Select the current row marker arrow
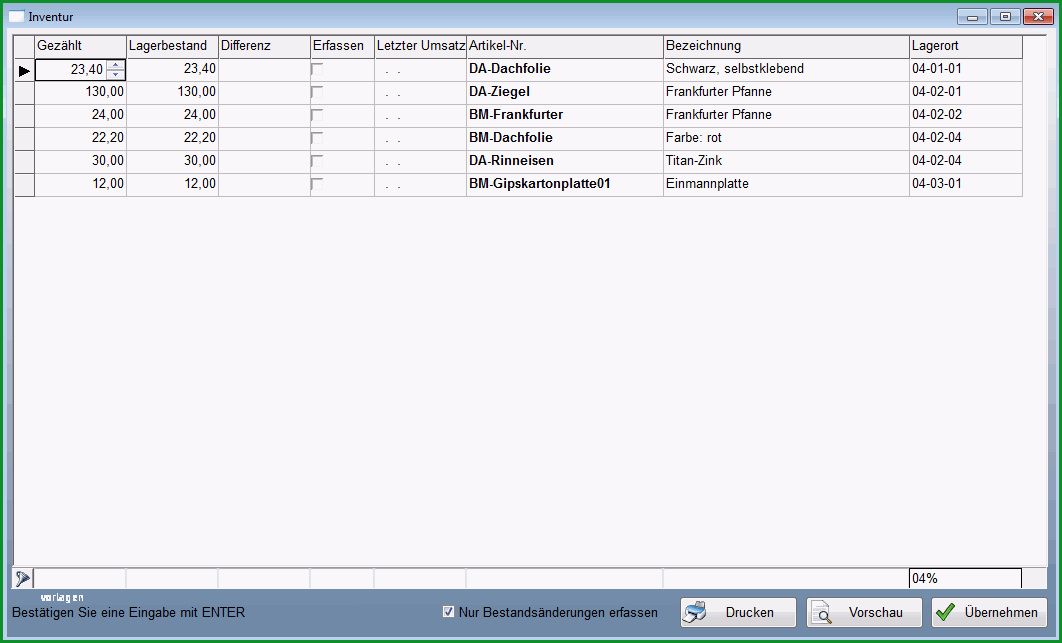Screen dimensions: 1062x643 24,70
